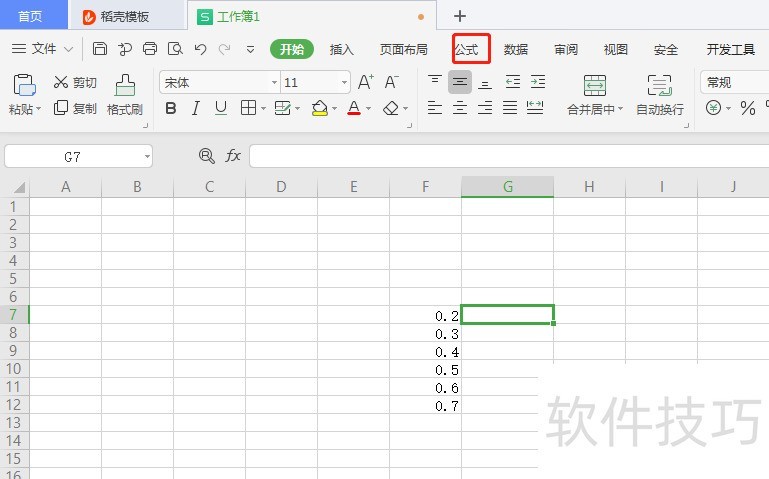Image resolution: width=769 pixels, height=479 pixels.
Task: Click Copy (复制) button
Action: tap(75, 108)
